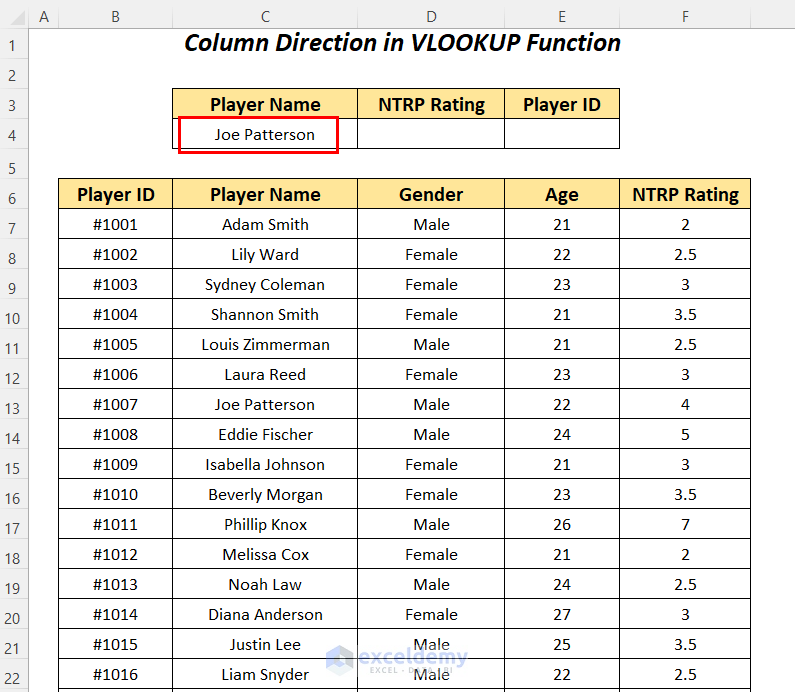Select the cell 'Liam Snyder'
This screenshot has height=692, width=795.
tap(265, 674)
